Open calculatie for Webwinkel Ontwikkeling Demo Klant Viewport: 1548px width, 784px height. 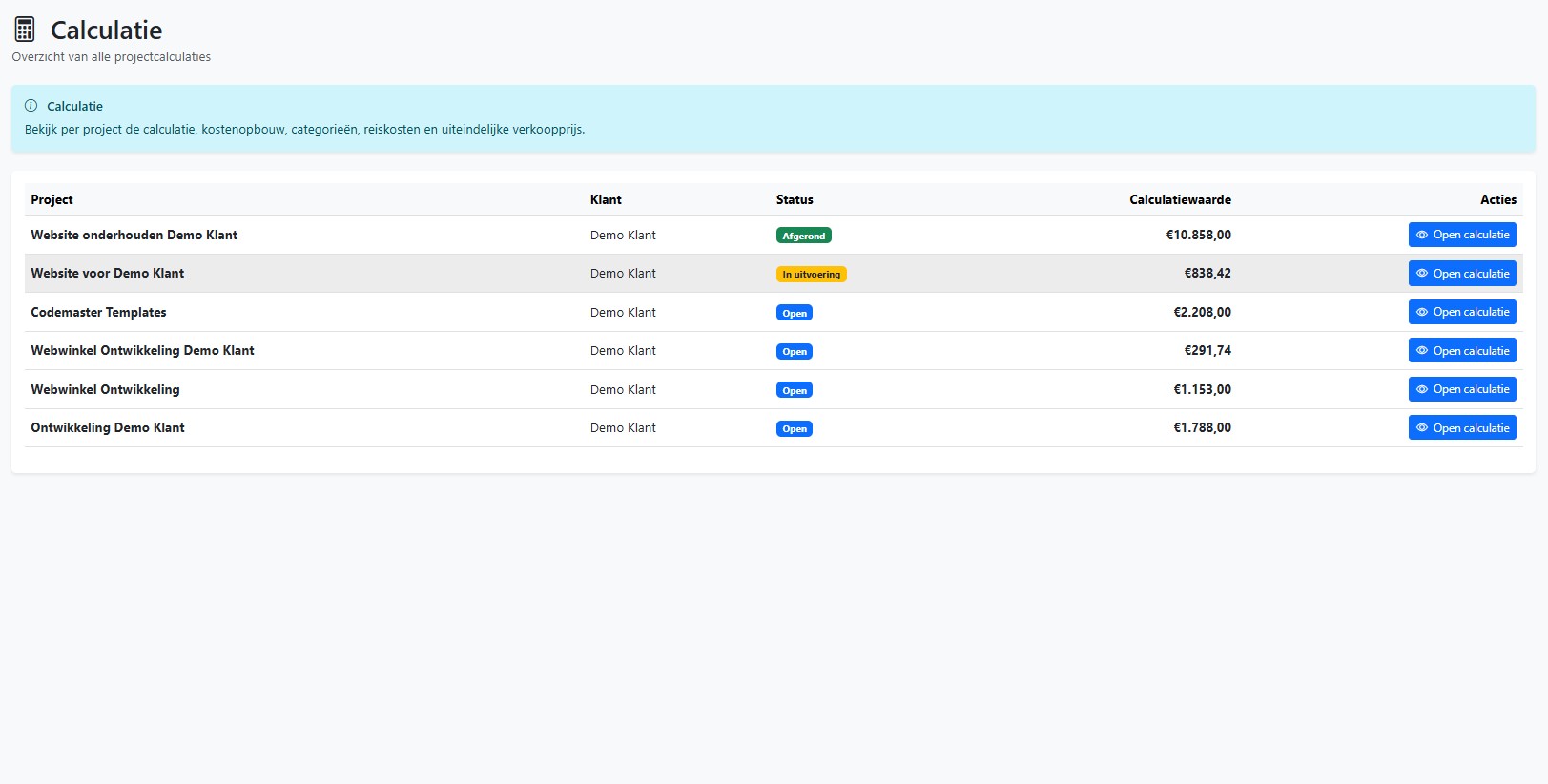pos(1462,351)
